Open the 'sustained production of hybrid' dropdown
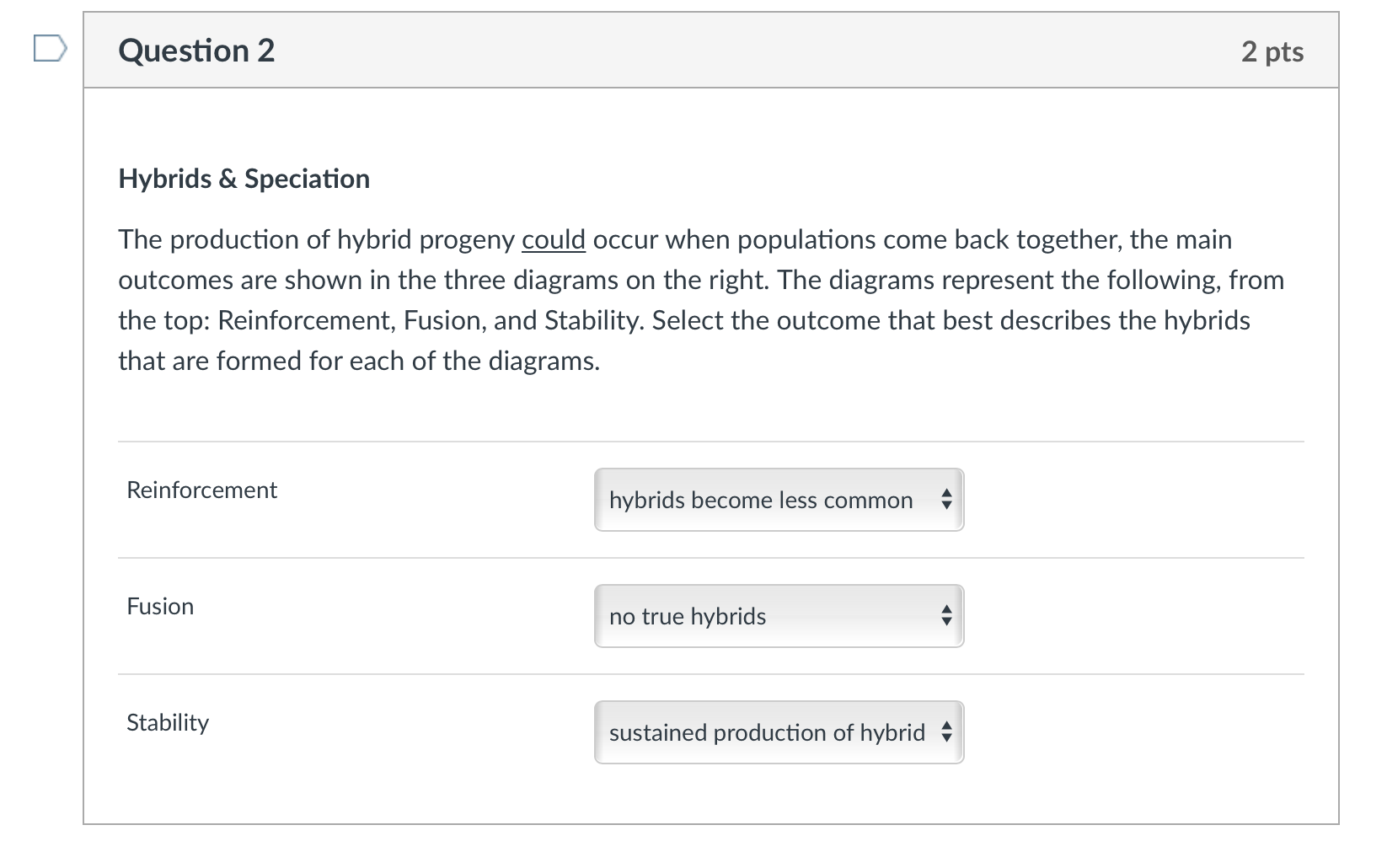 click(x=767, y=732)
